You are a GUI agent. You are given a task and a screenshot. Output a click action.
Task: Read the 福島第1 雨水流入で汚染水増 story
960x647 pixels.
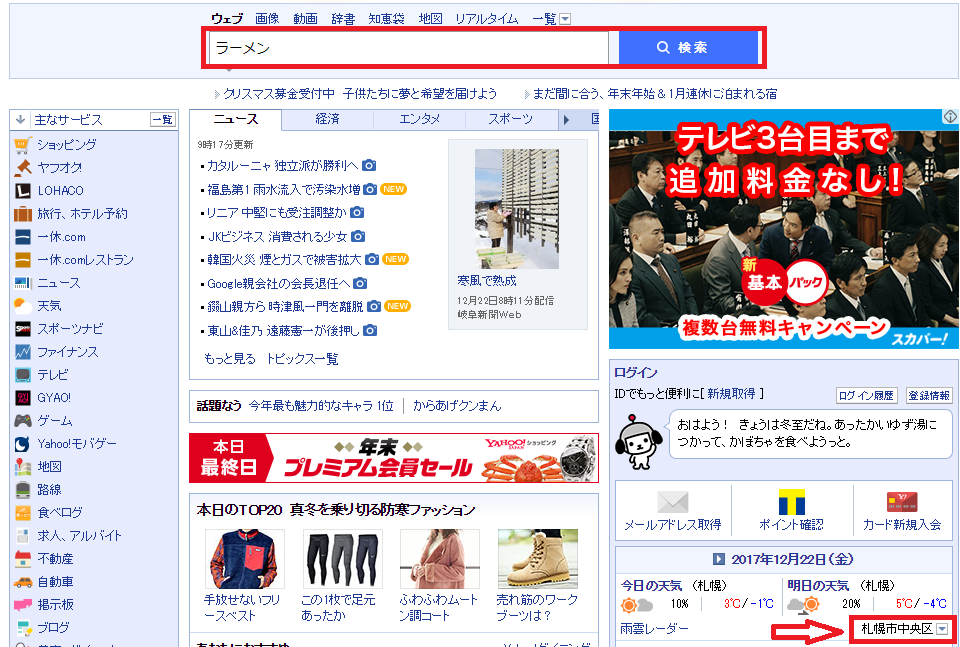(283, 189)
